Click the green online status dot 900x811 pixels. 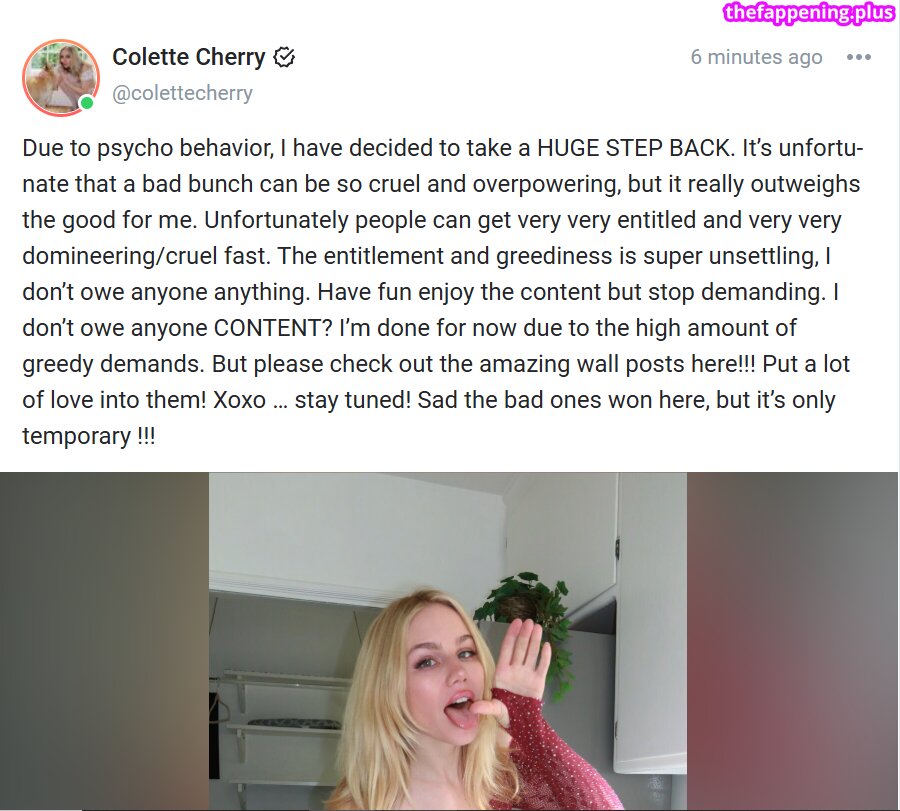[x=87, y=103]
